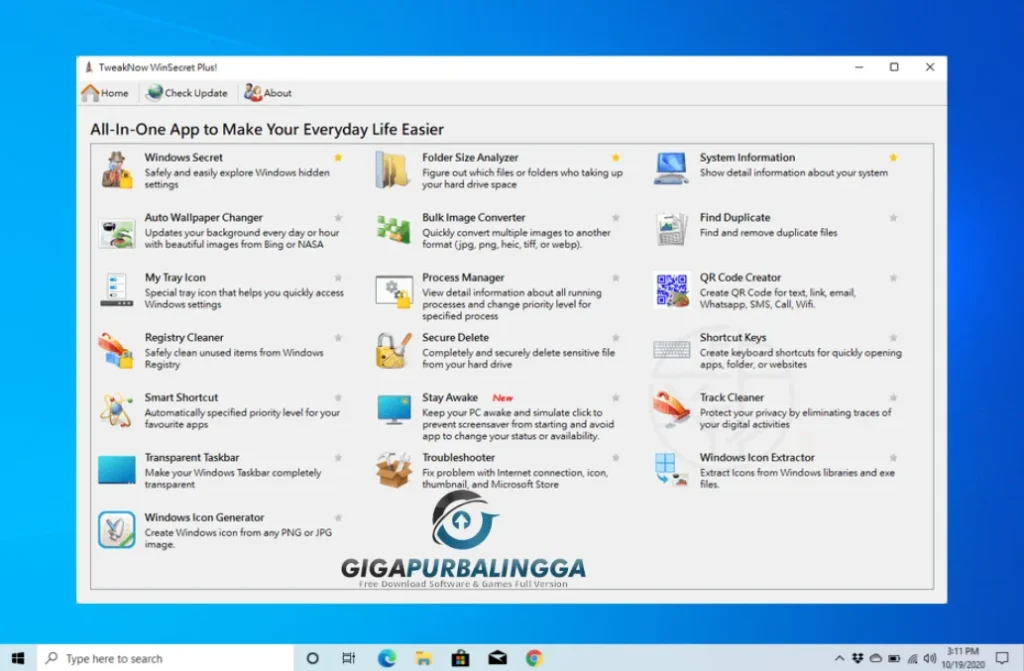This screenshot has height=671, width=1024.
Task: Go to the Home toolbar item
Action: (x=105, y=93)
